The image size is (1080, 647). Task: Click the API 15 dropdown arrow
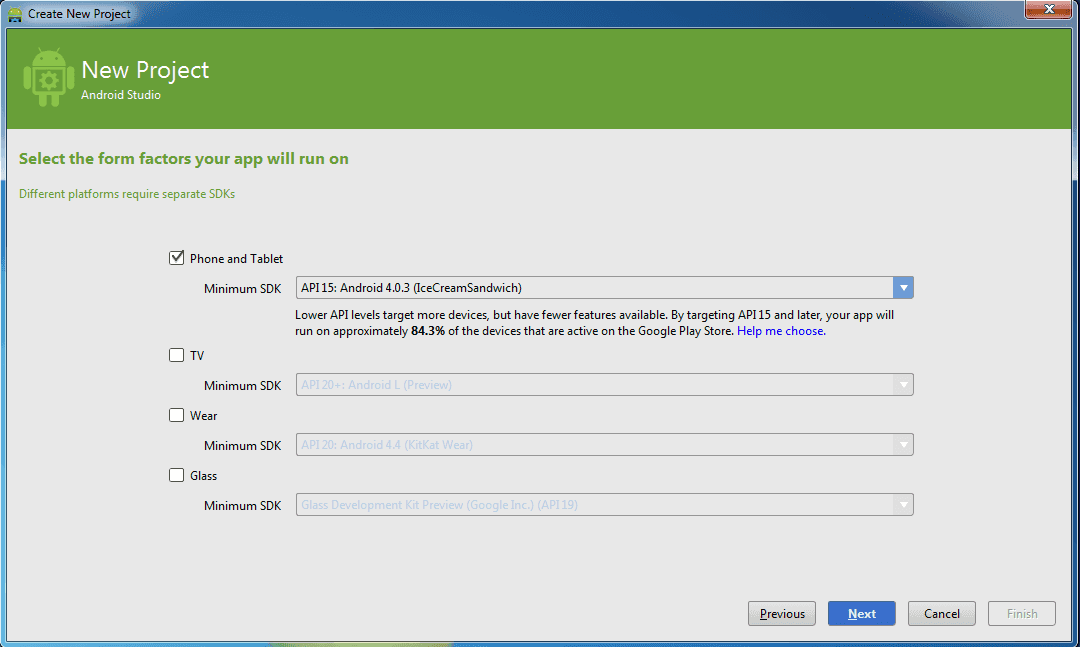click(903, 288)
